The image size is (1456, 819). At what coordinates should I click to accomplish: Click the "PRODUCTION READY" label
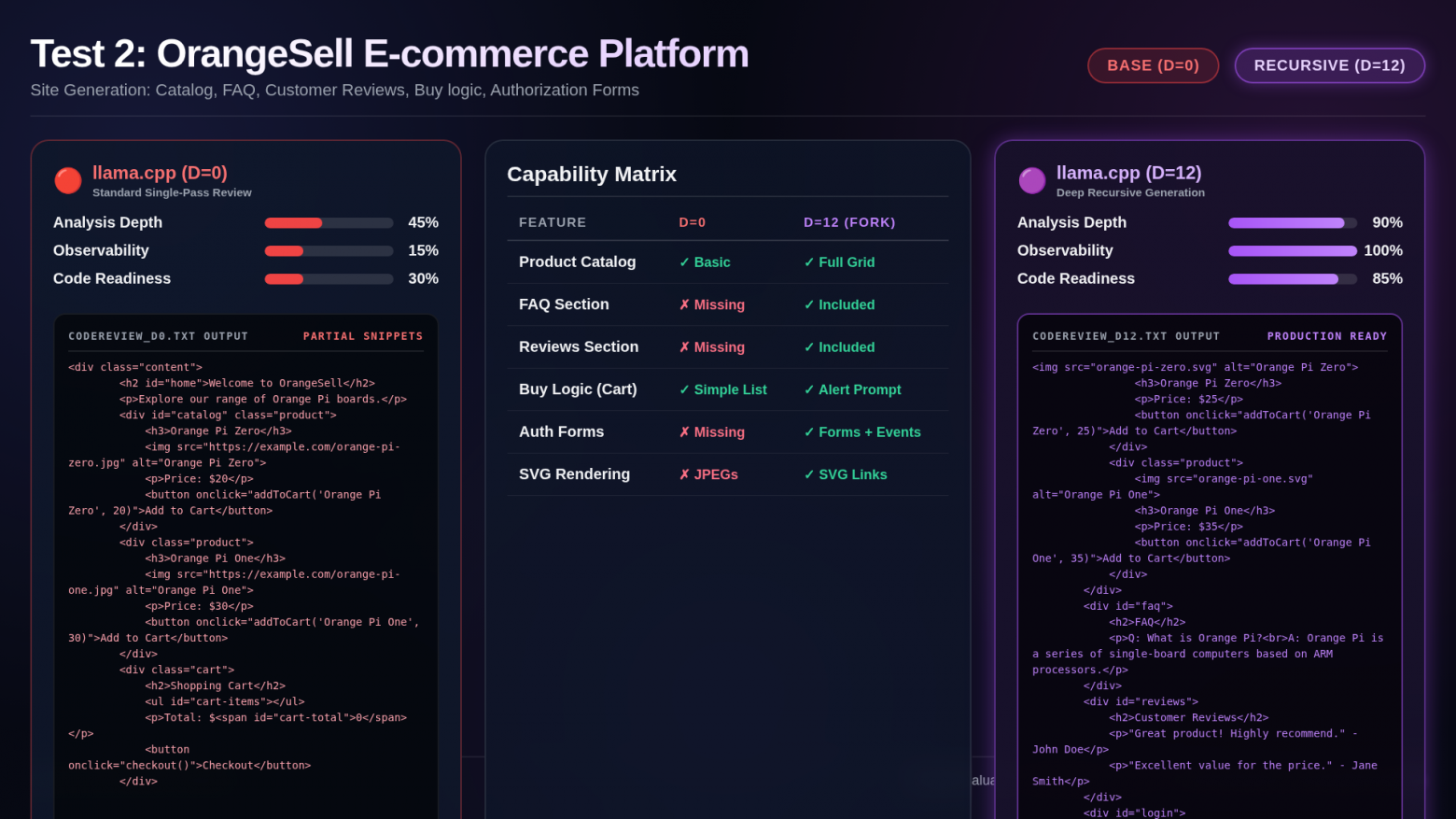[1327, 336]
